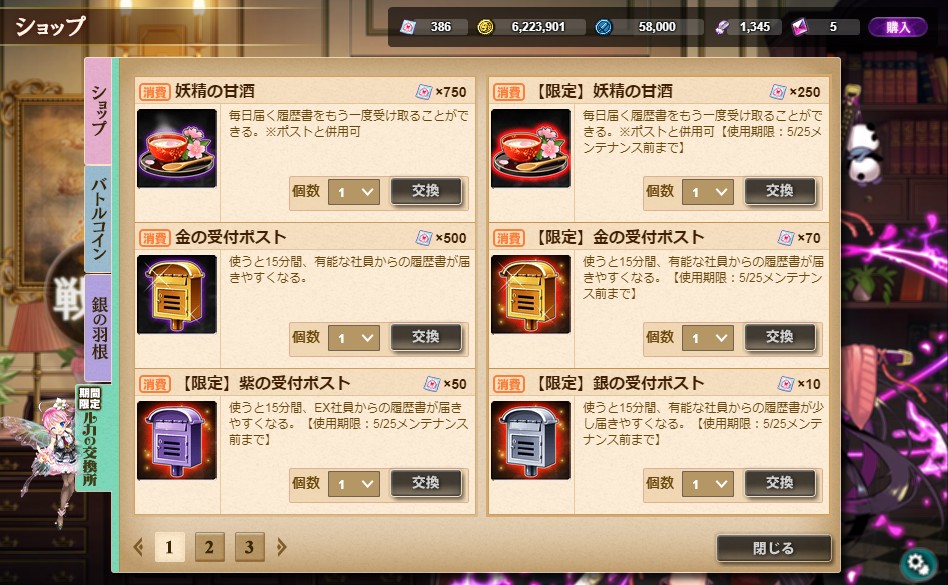Click the settings gear icon

tap(918, 564)
